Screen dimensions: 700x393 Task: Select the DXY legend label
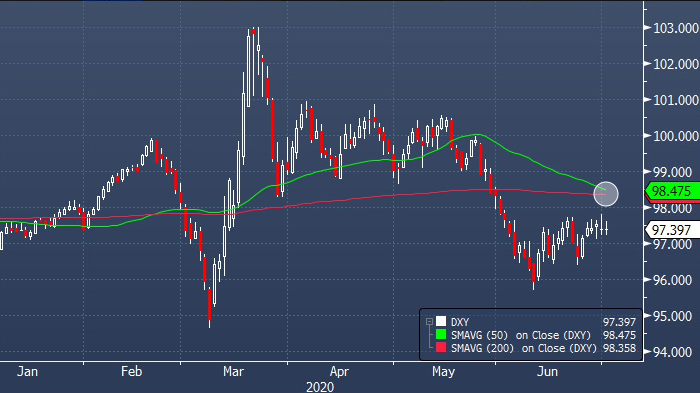(460, 322)
